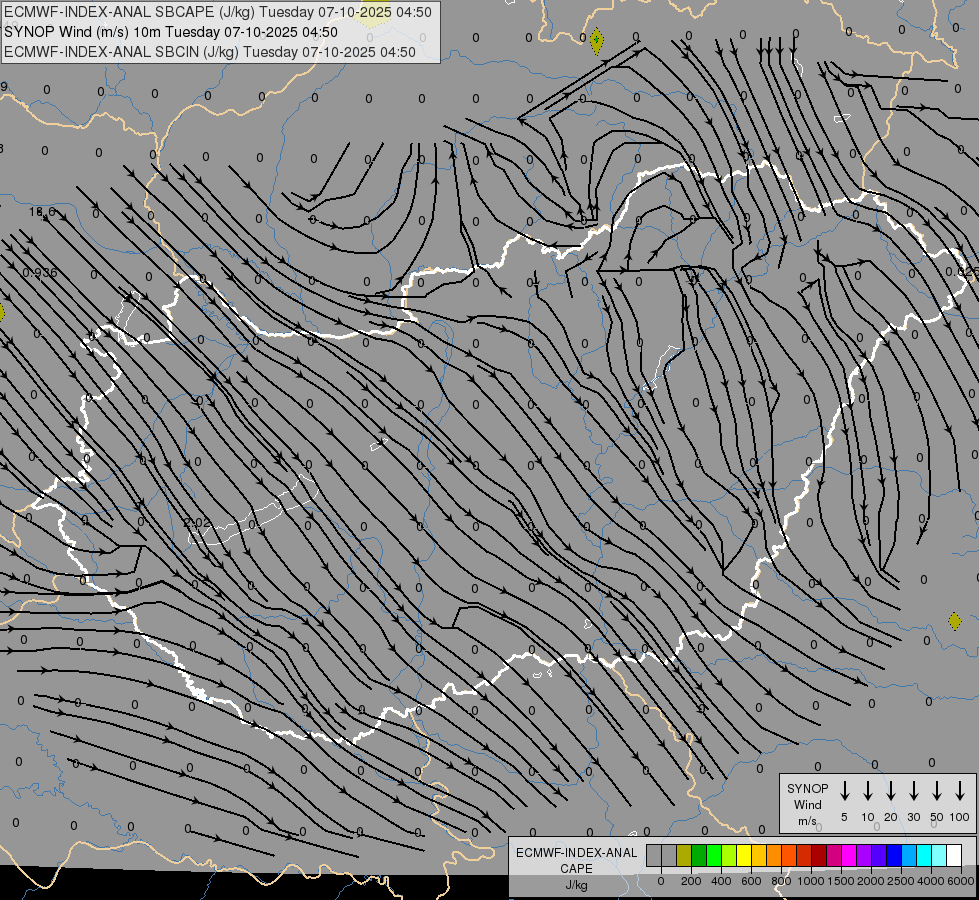Pick the 20 m/s wind arrow symbol
Viewport: 979px width, 900px height.
(891, 791)
